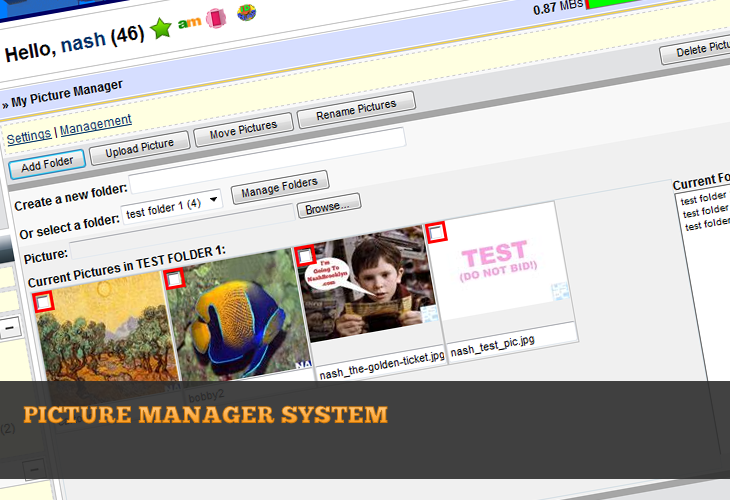Click the 'My Picture Manager' heading
This screenshot has height=500, width=730.
pos(67,94)
